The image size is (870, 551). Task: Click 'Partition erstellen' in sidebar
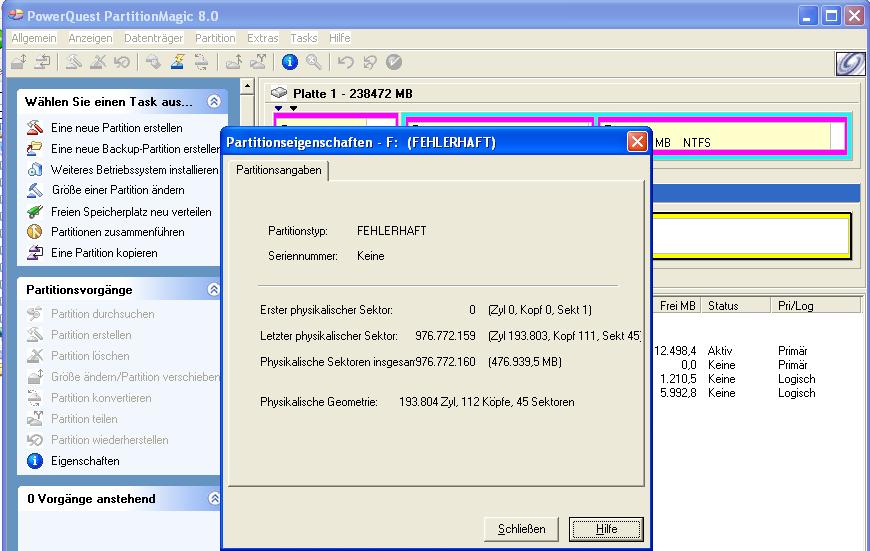pos(91,335)
